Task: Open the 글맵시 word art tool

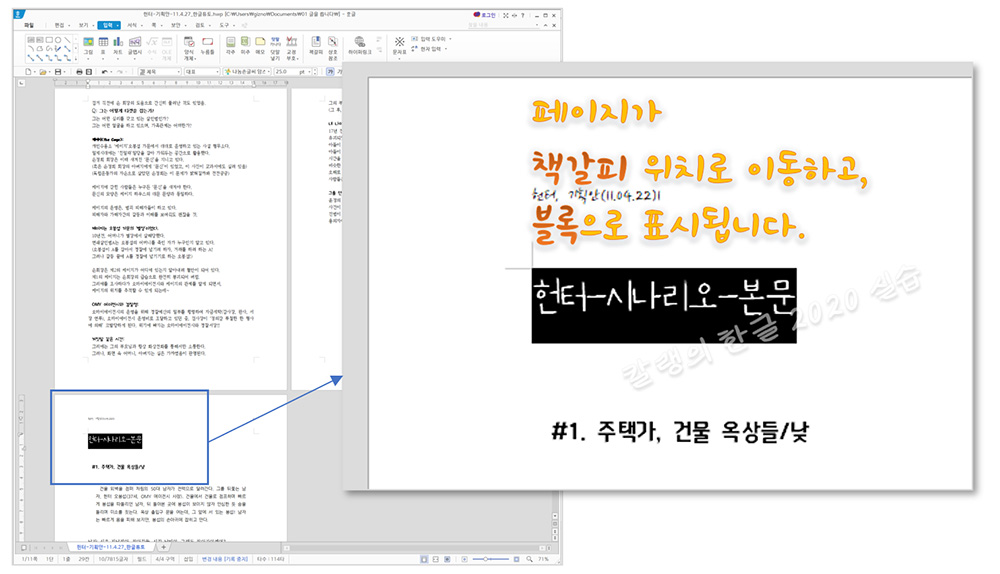Action: click(x=135, y=46)
